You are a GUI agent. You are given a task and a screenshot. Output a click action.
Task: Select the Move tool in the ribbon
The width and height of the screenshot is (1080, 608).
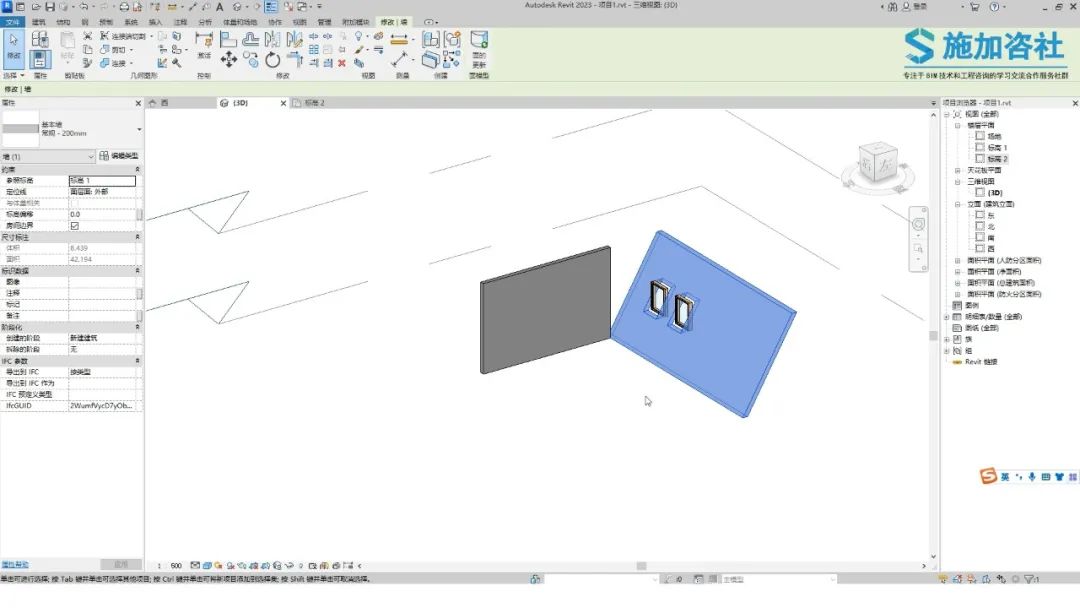229,60
